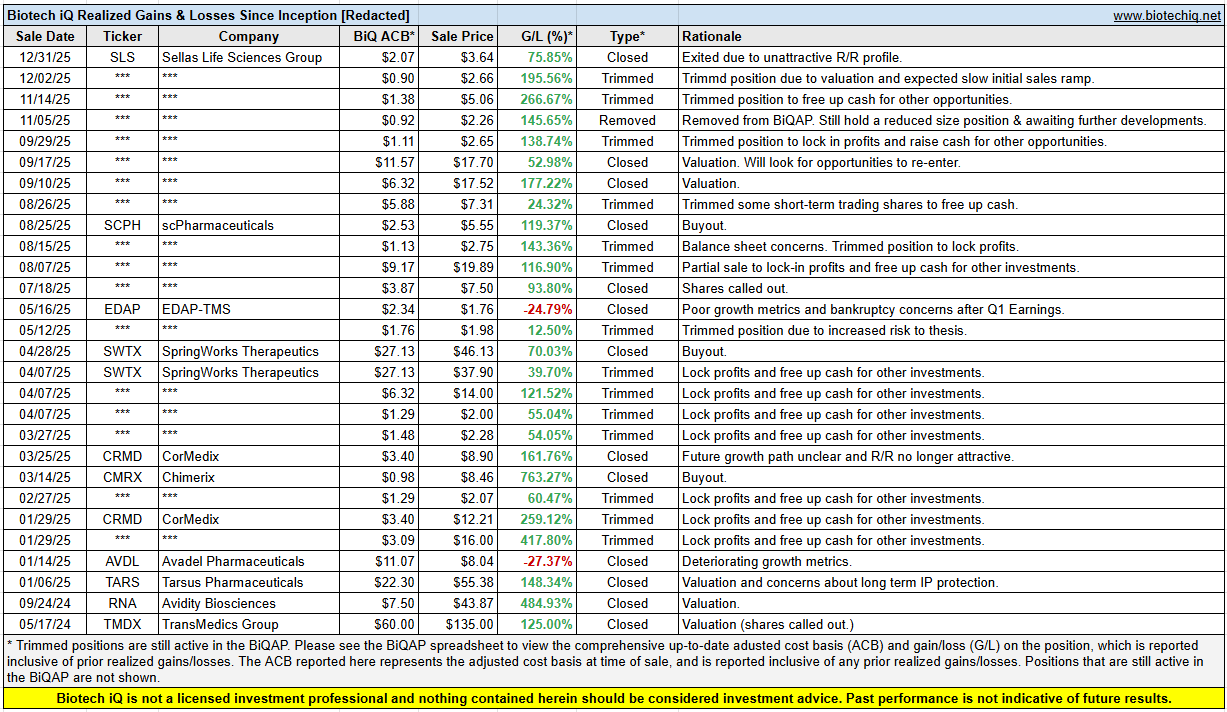Select the Rationale column header
Image resolution: width=1227 pixels, height=712 pixels.
(x=712, y=36)
